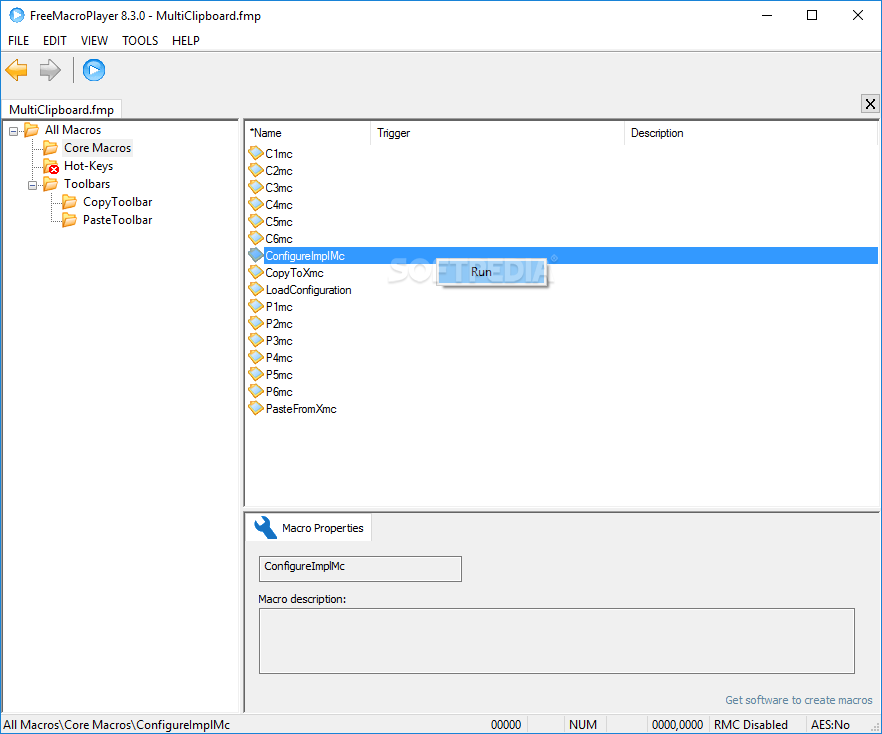Click the NUM indicator in status bar
882x734 pixels.
(583, 724)
